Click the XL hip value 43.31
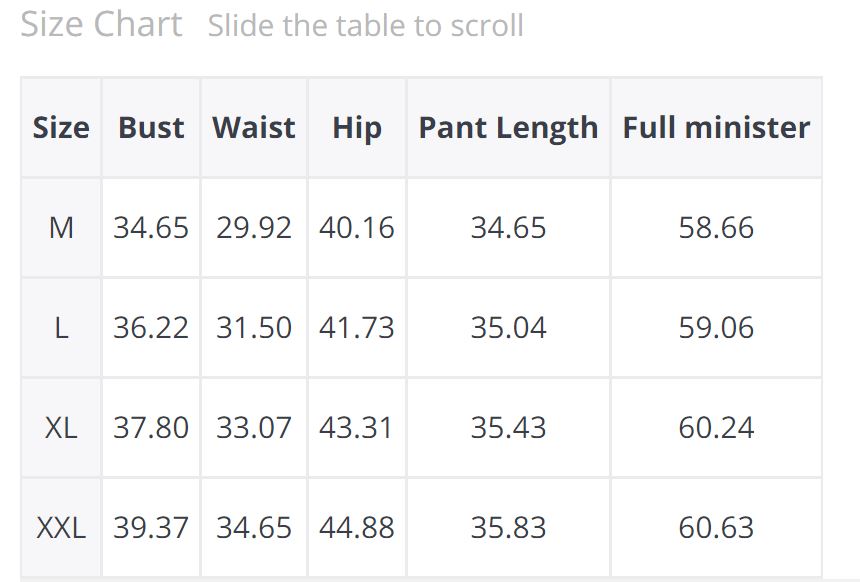 point(357,428)
